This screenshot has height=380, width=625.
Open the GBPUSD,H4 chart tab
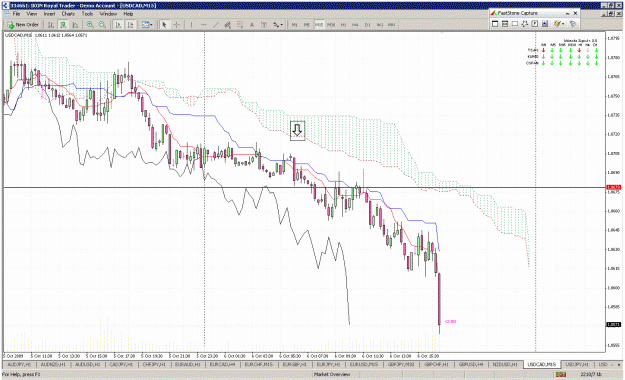click(x=471, y=364)
